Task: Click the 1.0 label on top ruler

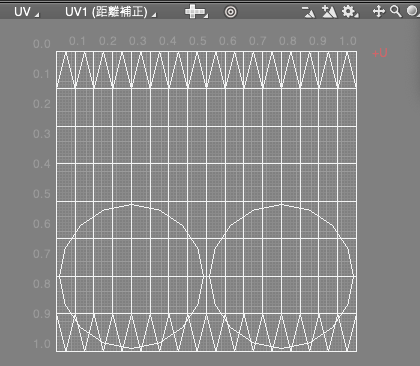Action: (348, 41)
